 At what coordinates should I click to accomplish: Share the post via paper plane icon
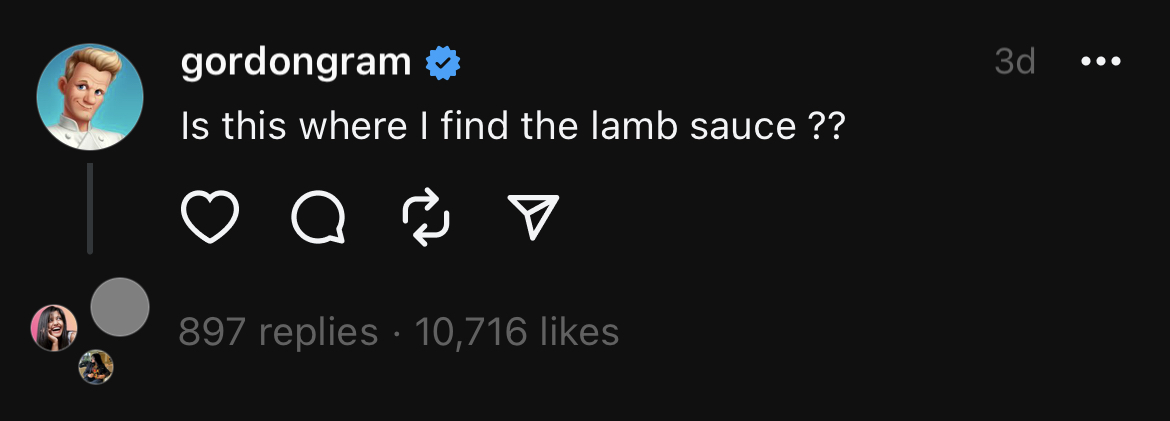coord(532,217)
